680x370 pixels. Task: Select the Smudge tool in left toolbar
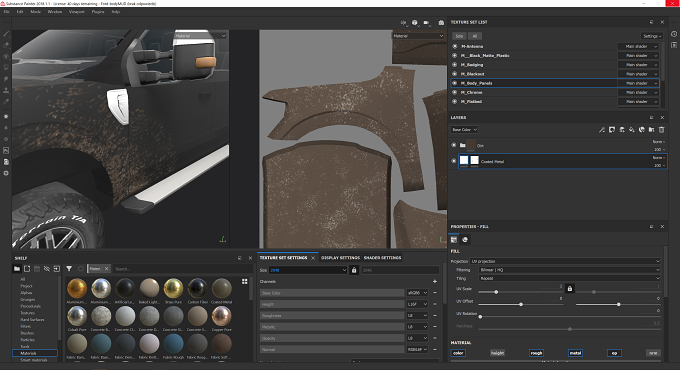6,79
